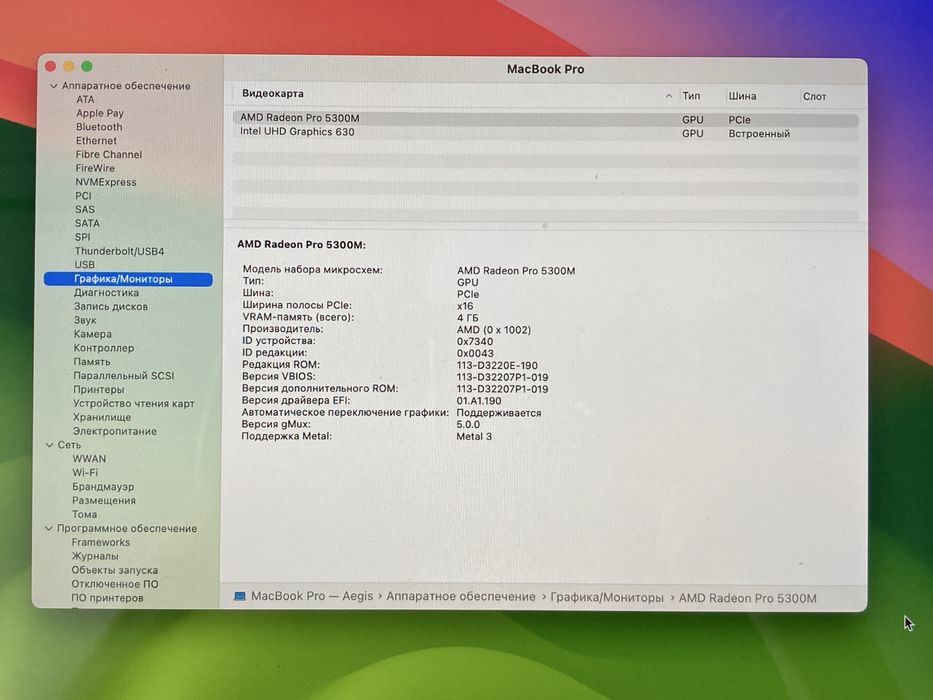Select Fibre Channel item
The height and width of the screenshot is (700, 933).
click(x=108, y=154)
